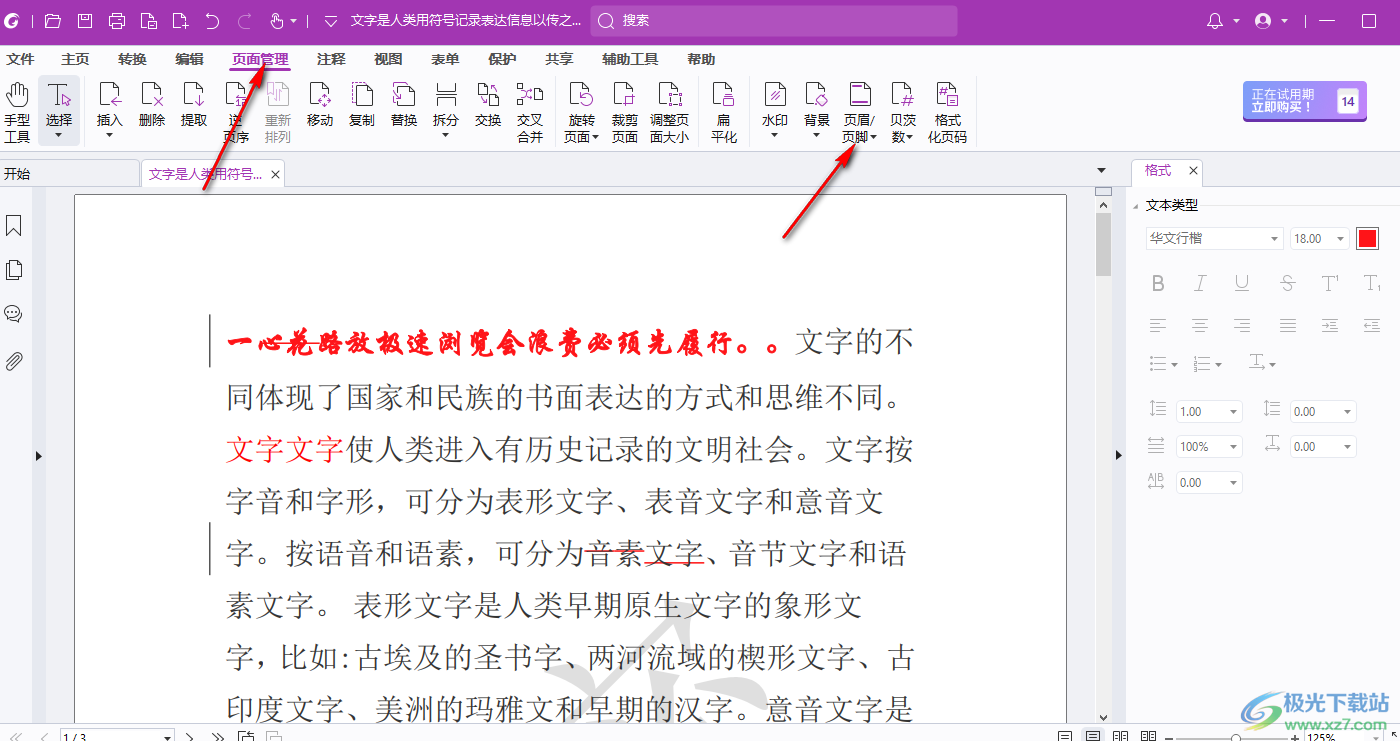This screenshot has height=741, width=1400.
Task: Close the 文字是人类用符号 document tab
Action: click(x=275, y=175)
